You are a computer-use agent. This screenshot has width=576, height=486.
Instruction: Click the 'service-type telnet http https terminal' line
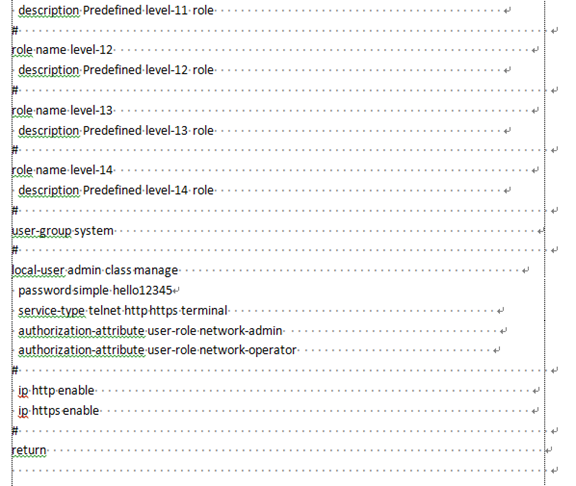(123, 311)
